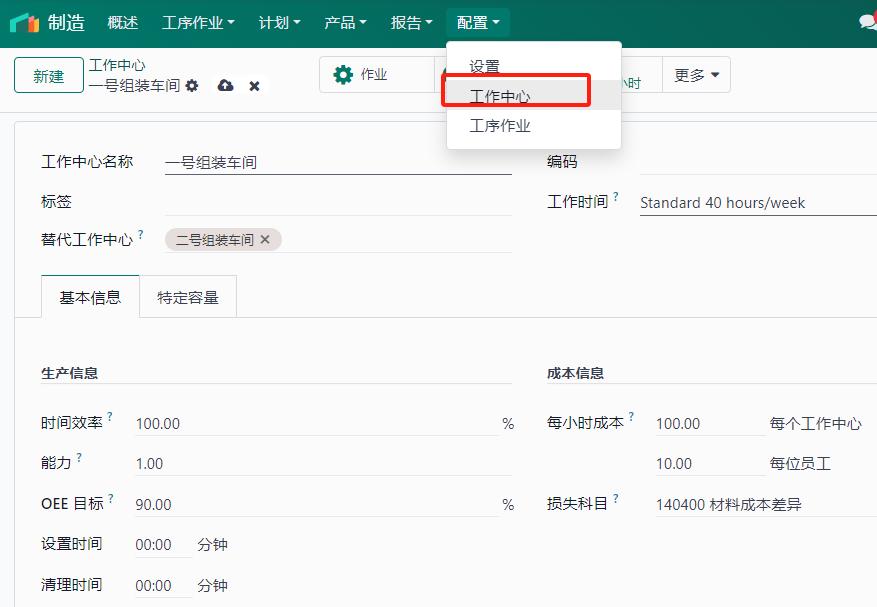Click the help icon beside OEE目标
Viewport: 877px width, 607px height.
click(108, 497)
